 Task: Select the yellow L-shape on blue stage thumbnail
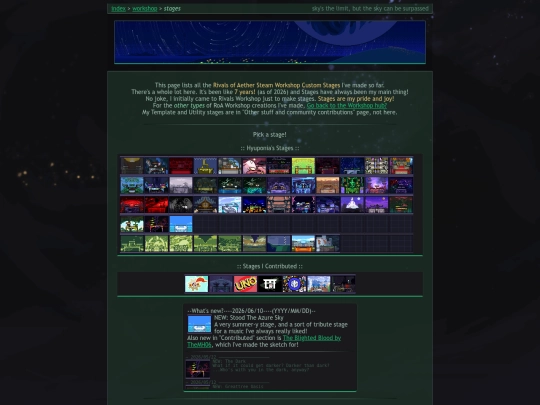point(205,166)
